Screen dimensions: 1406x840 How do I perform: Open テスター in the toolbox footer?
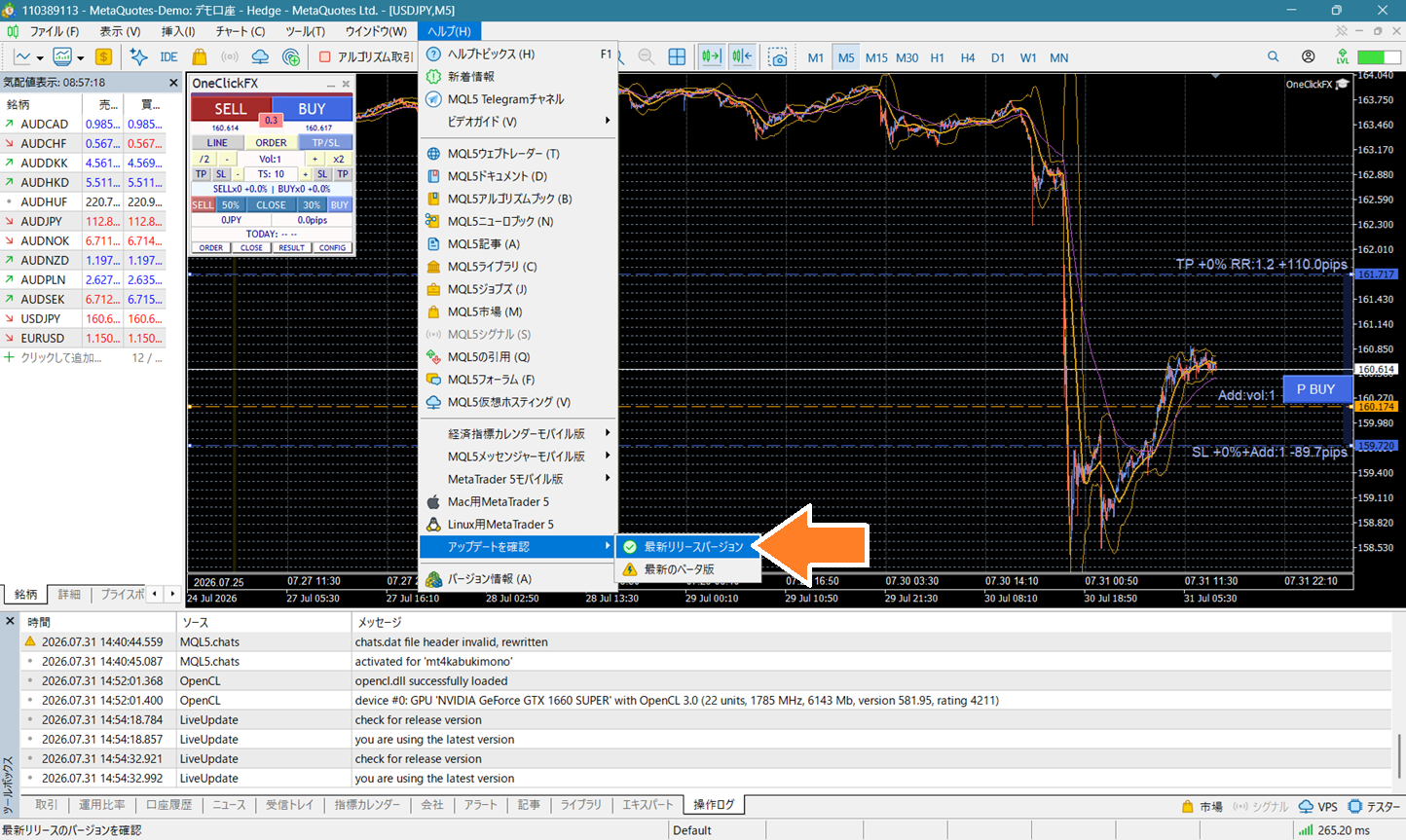point(1374,806)
